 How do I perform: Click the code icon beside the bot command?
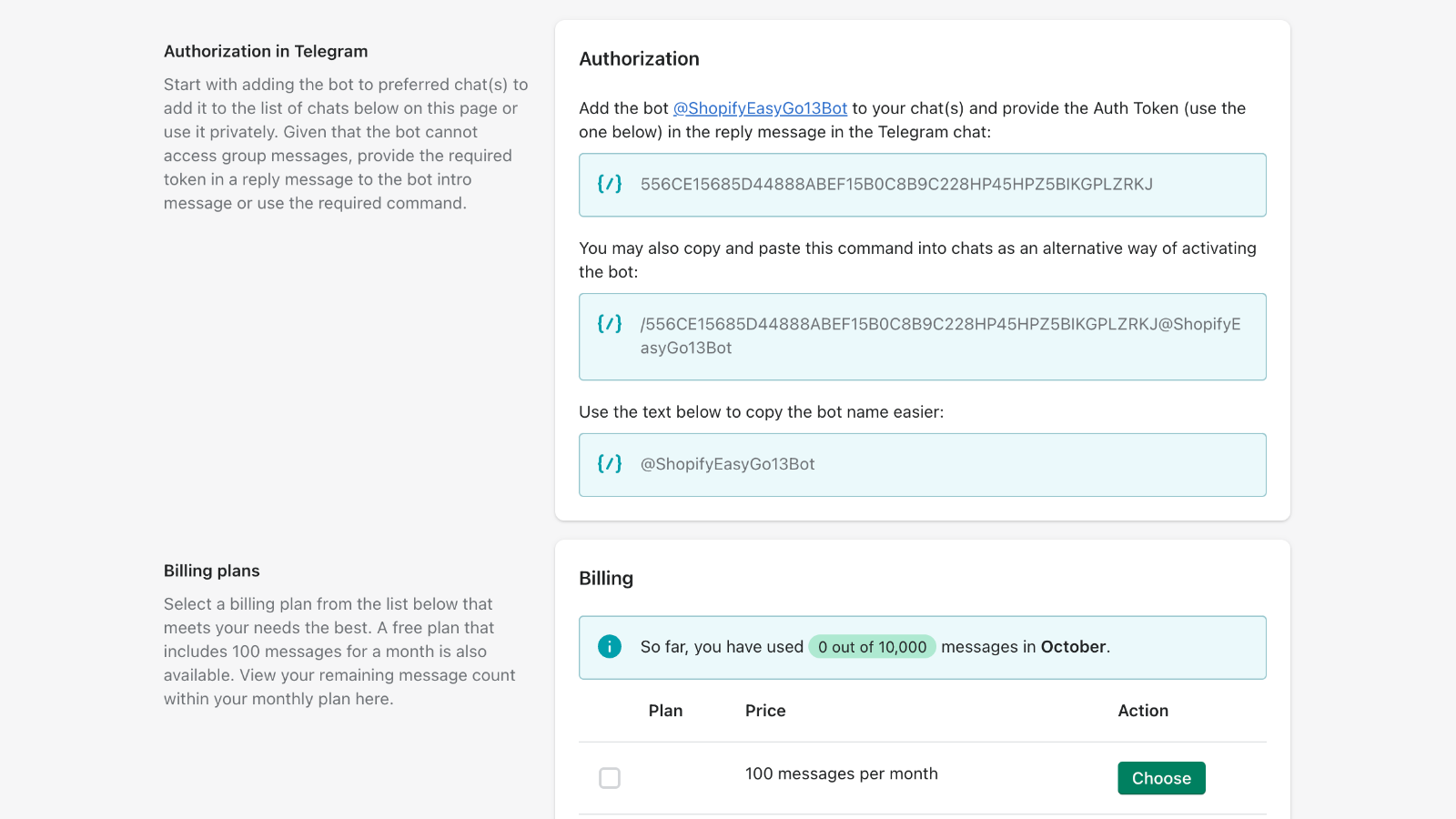pos(610,324)
